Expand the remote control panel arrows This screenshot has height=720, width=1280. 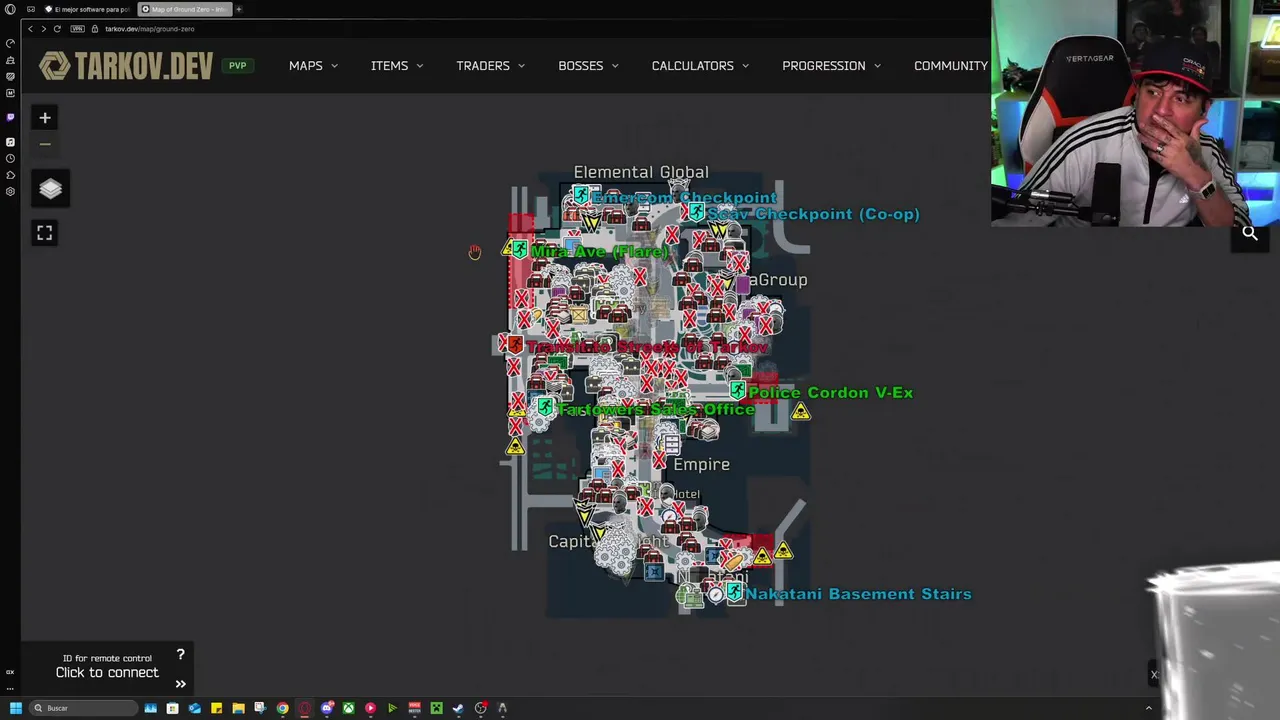pyautogui.click(x=180, y=684)
